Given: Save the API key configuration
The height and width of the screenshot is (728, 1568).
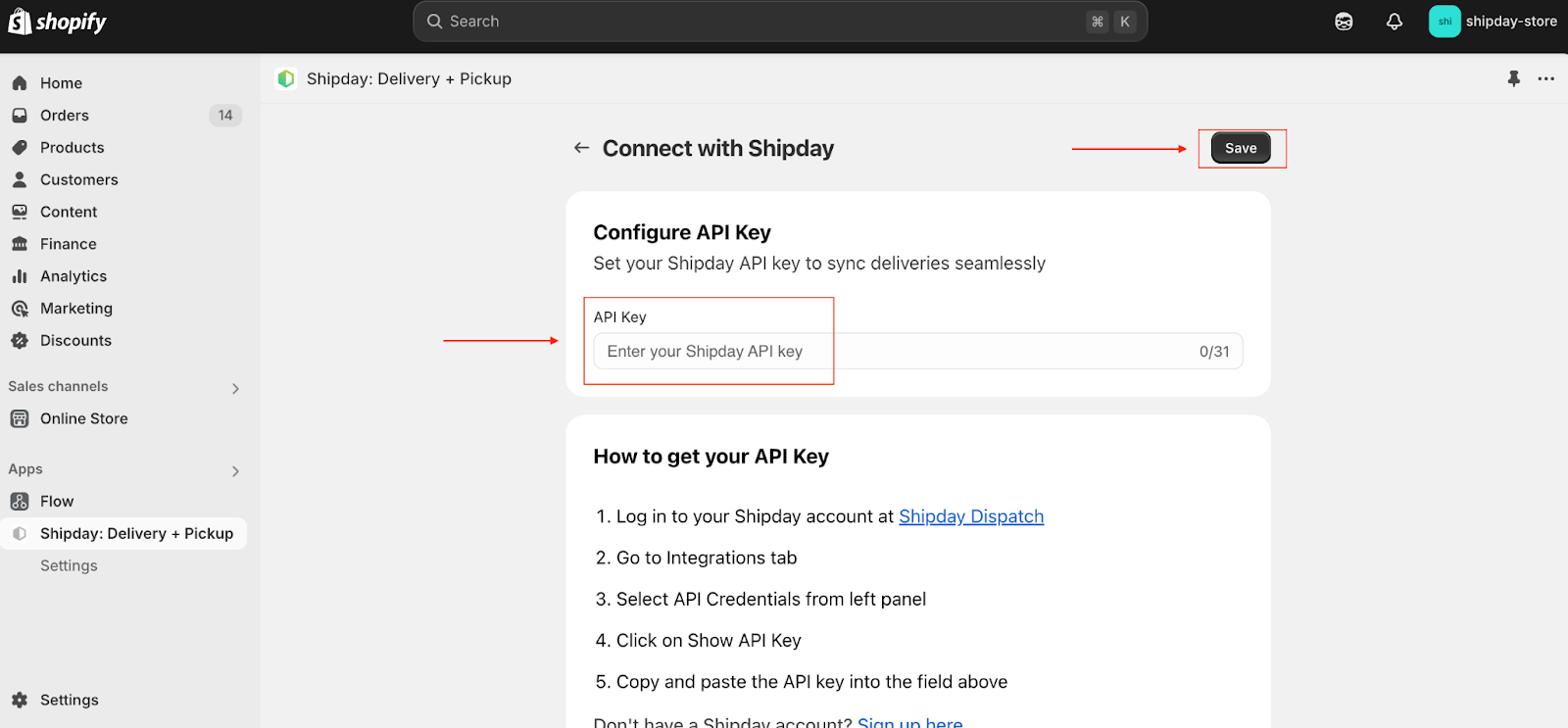Looking at the screenshot, I should pos(1241,148).
